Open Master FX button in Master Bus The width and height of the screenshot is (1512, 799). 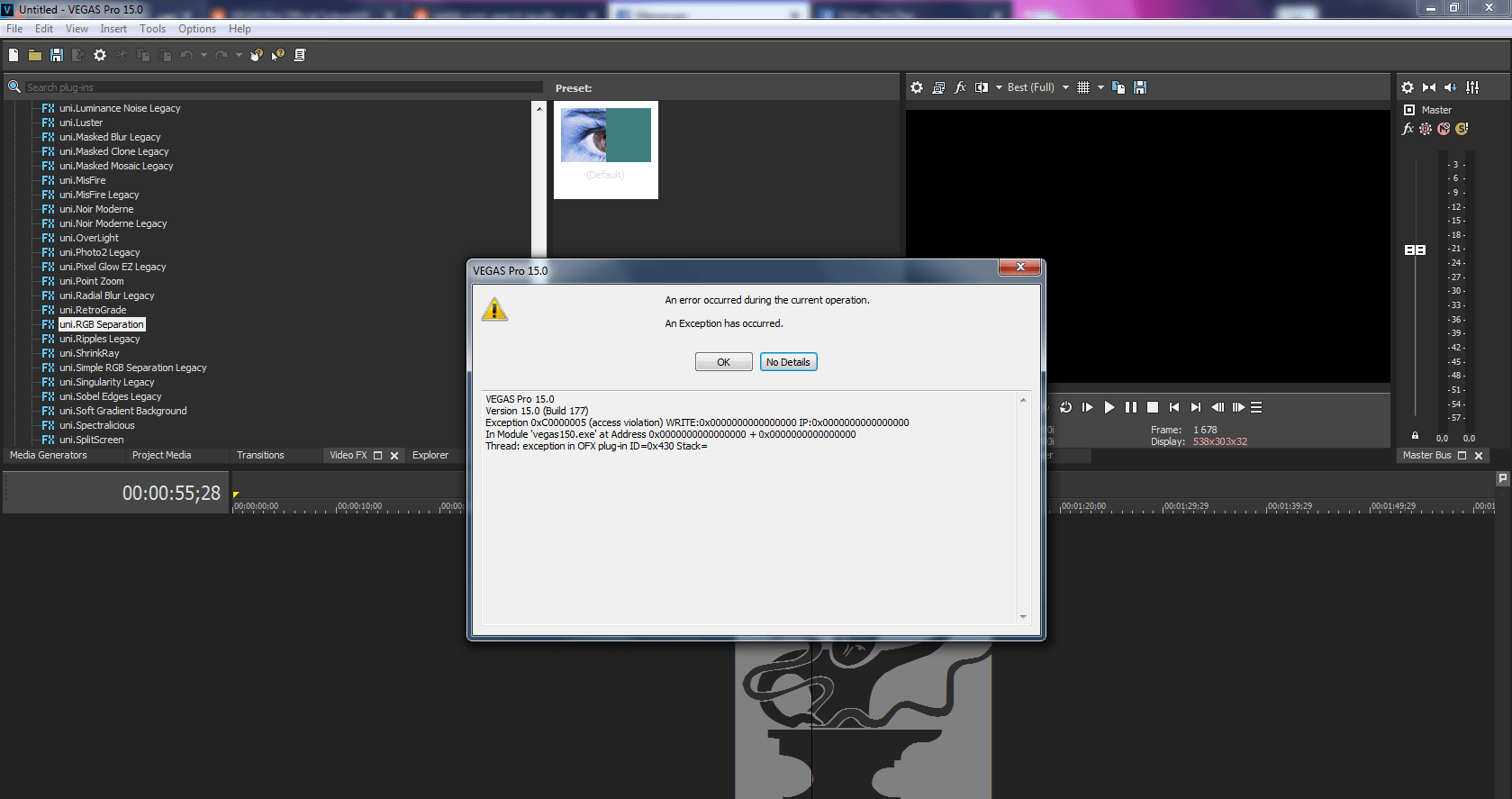[x=1408, y=129]
